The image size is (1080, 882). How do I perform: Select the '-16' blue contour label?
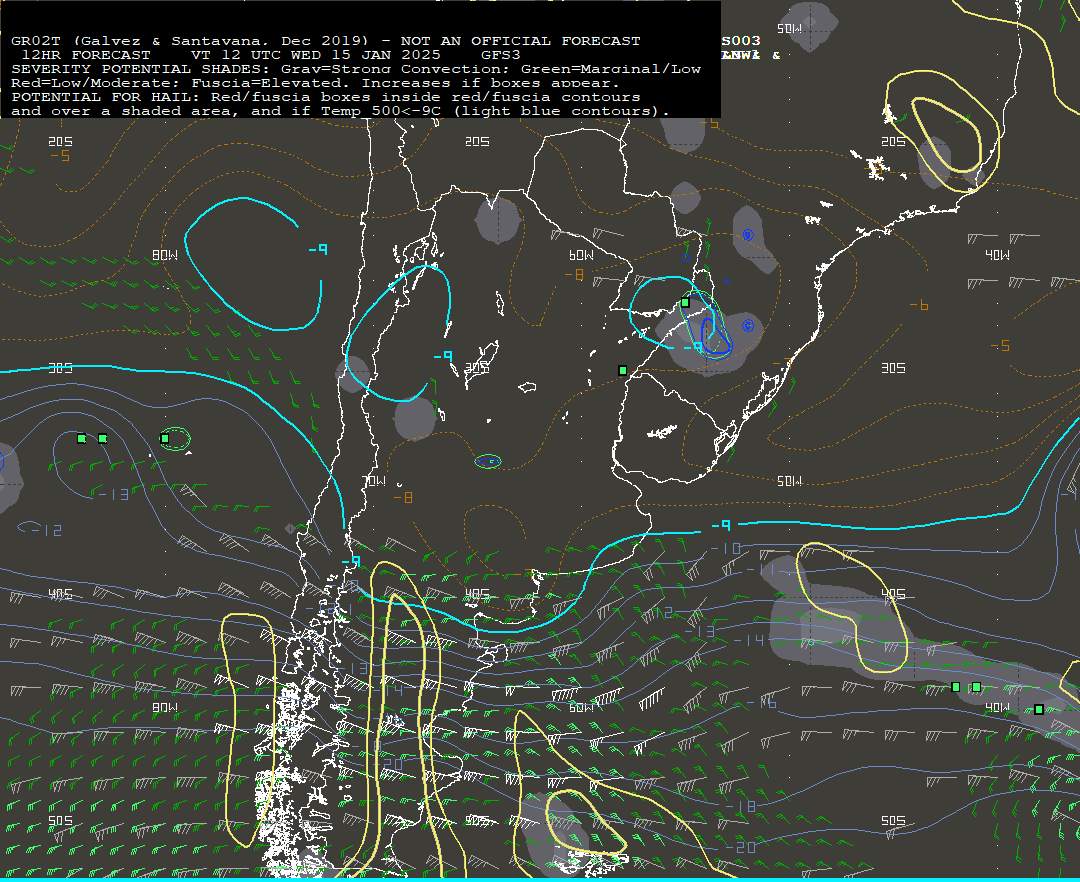pyautogui.click(x=762, y=702)
